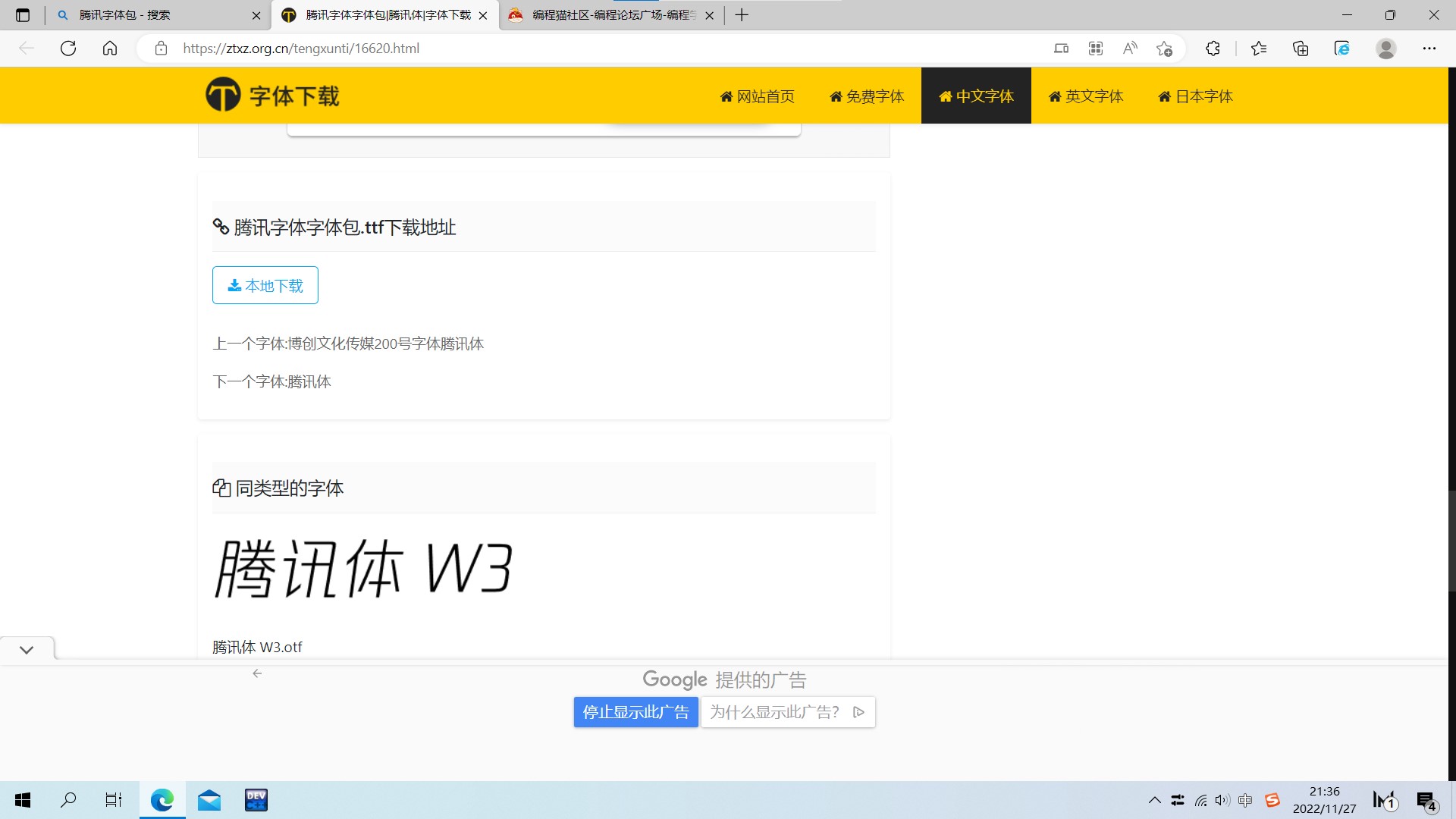Open the Favorites list
Screen dimensions: 1456x819
1259,49
